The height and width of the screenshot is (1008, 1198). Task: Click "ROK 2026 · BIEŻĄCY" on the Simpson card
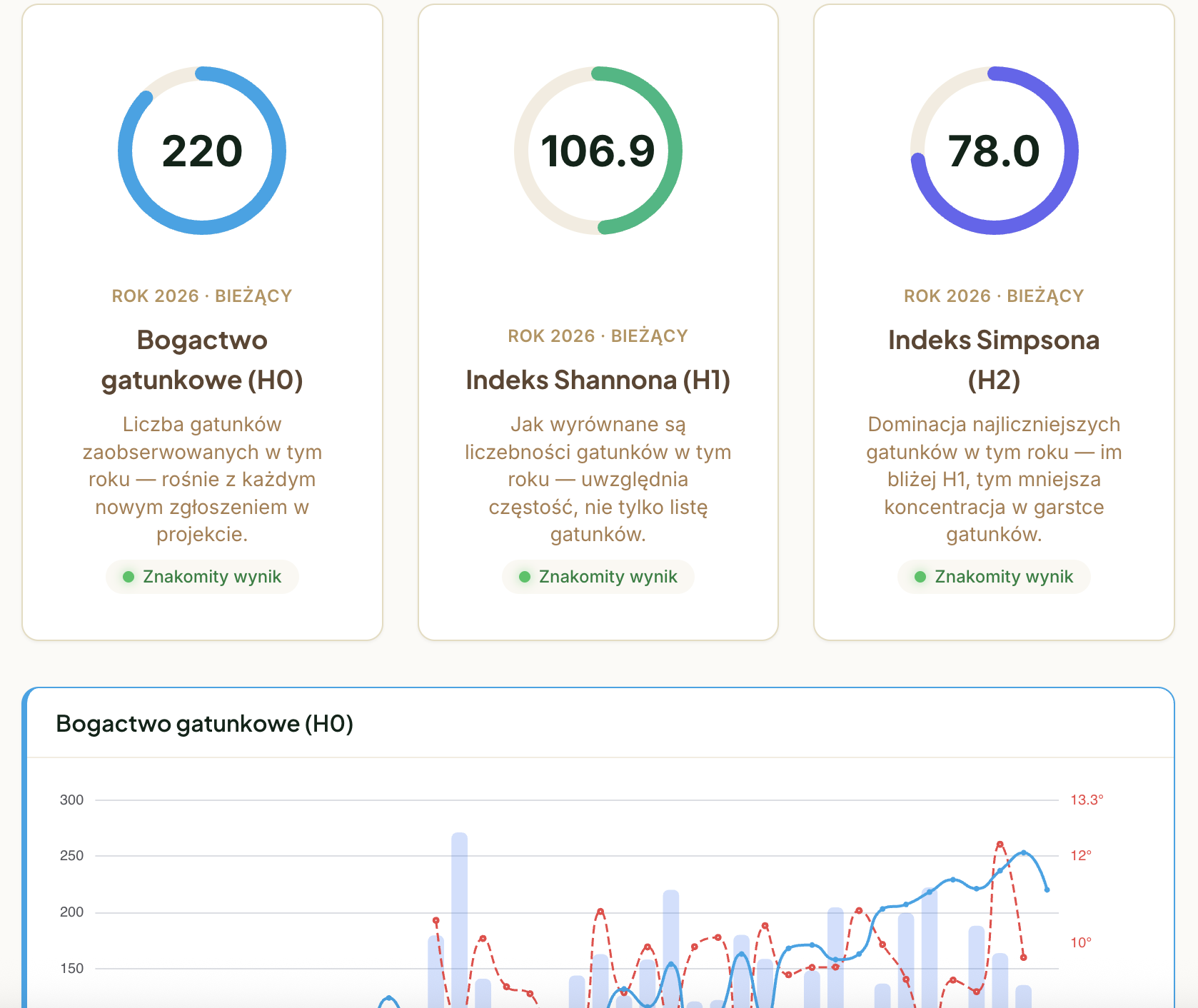click(x=994, y=296)
